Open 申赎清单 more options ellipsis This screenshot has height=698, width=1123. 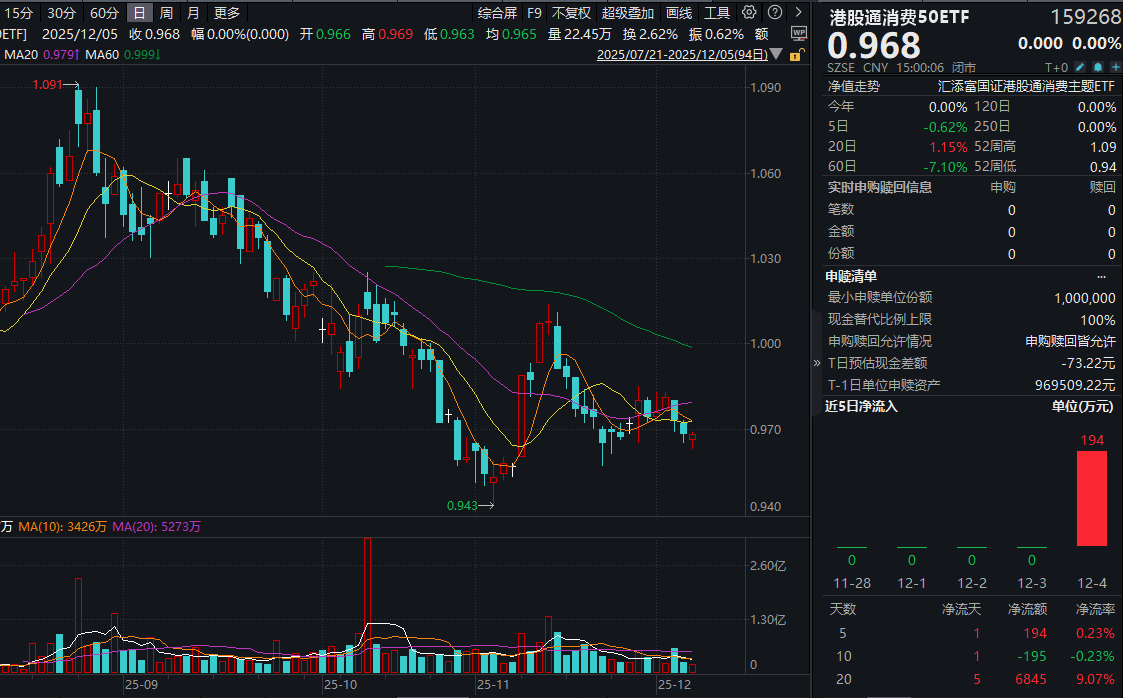click(x=1102, y=276)
